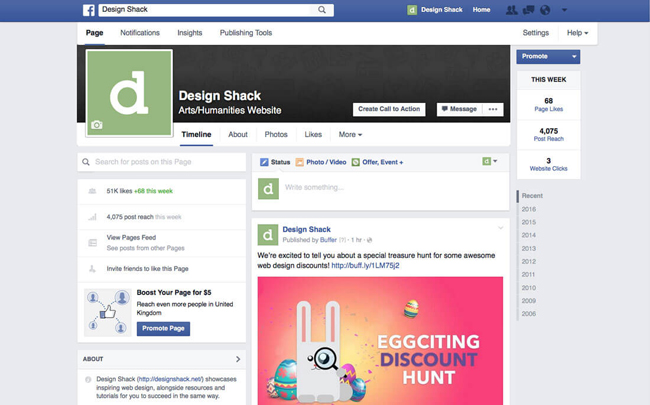Click camera icon on profile picture

96,125
